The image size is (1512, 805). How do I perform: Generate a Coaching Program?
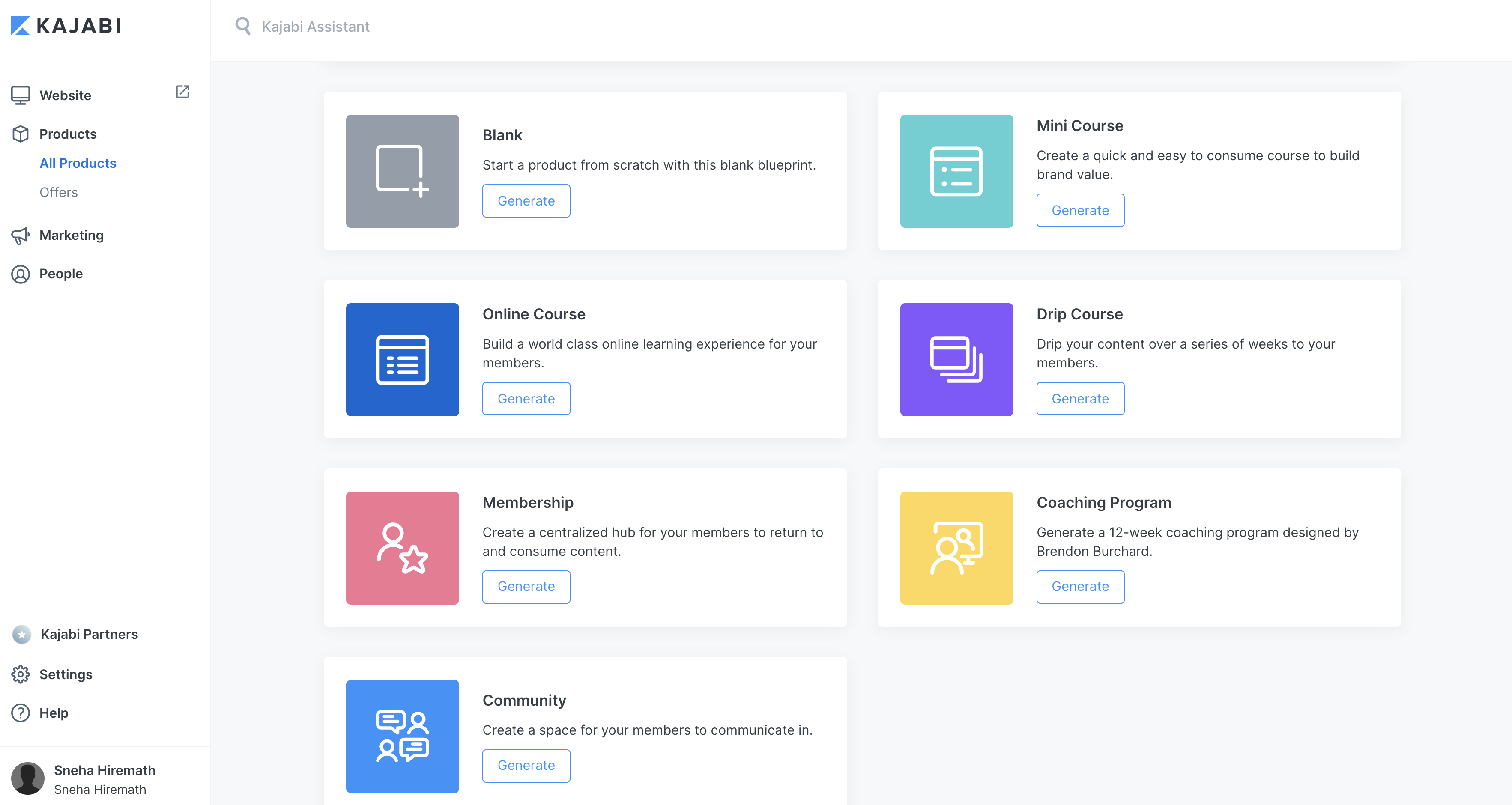(x=1080, y=586)
